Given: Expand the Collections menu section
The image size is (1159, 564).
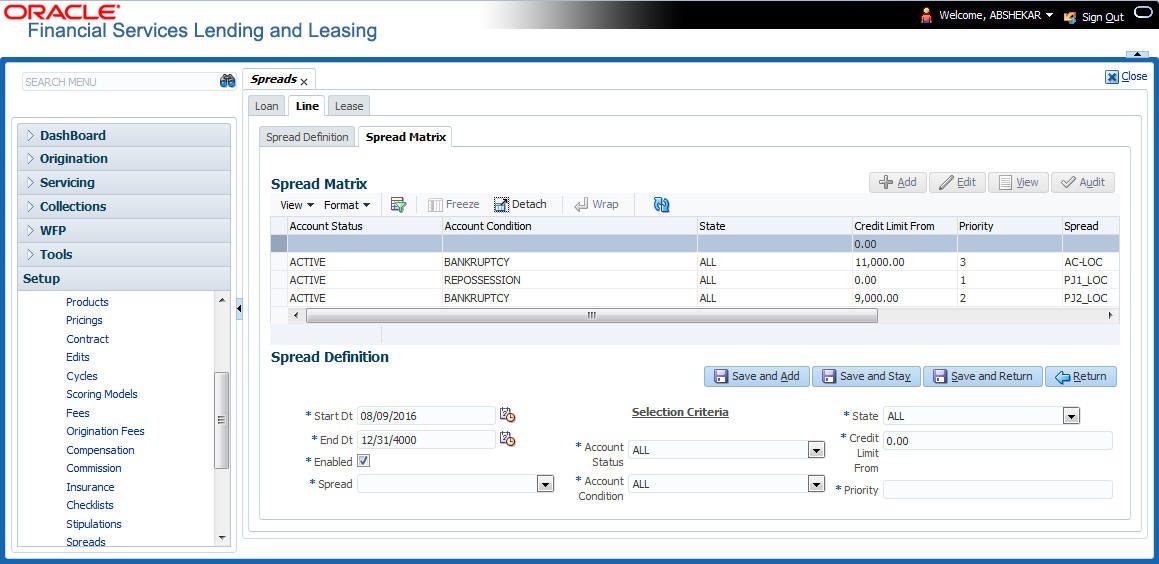Looking at the screenshot, I should pos(123,206).
